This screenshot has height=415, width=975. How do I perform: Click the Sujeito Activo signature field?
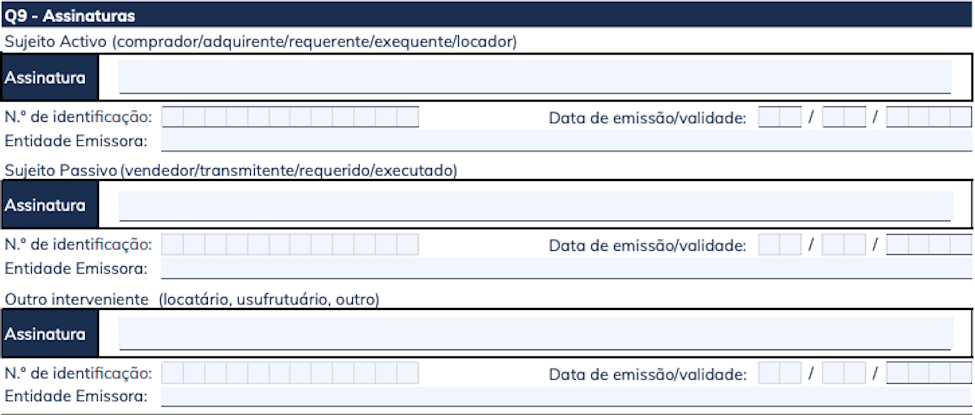535,77
